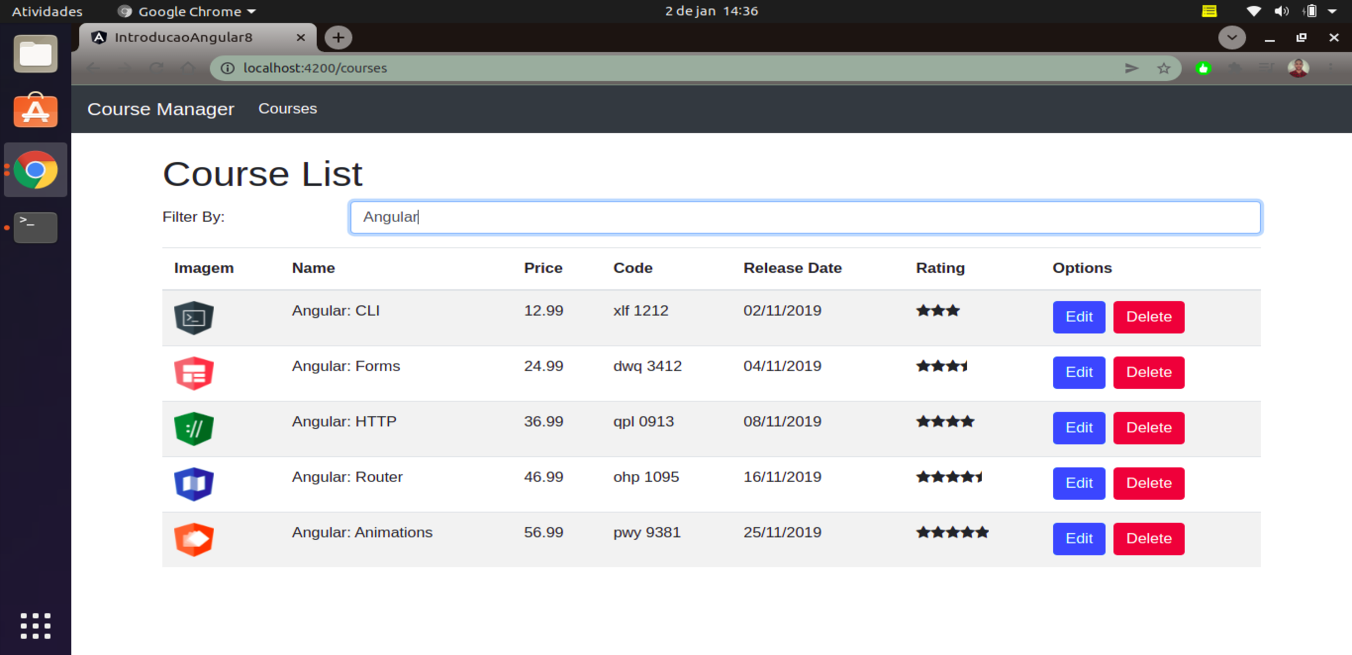Click the Angular Router course blue icon
1352x655 pixels.
tap(194, 484)
